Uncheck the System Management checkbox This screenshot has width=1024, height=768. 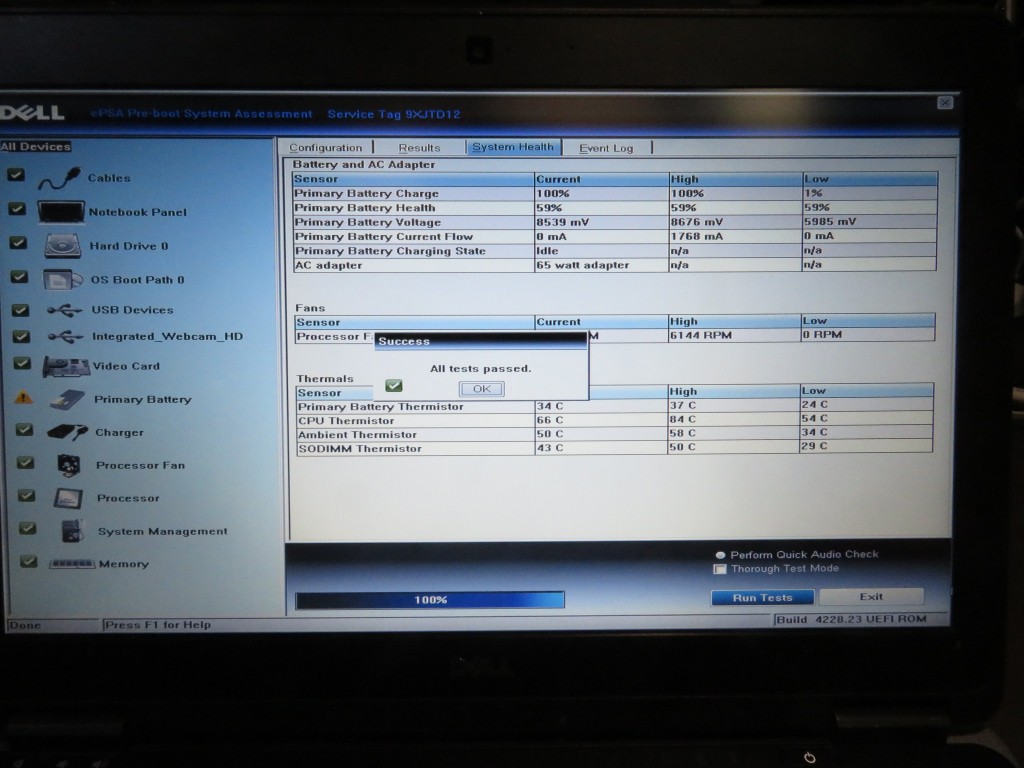coord(27,528)
